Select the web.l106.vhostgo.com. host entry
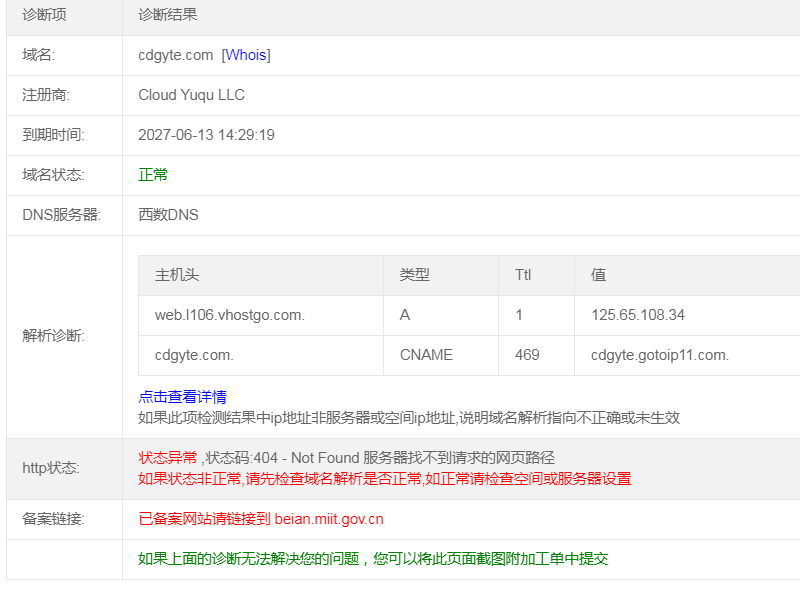The image size is (800, 611). coord(229,315)
